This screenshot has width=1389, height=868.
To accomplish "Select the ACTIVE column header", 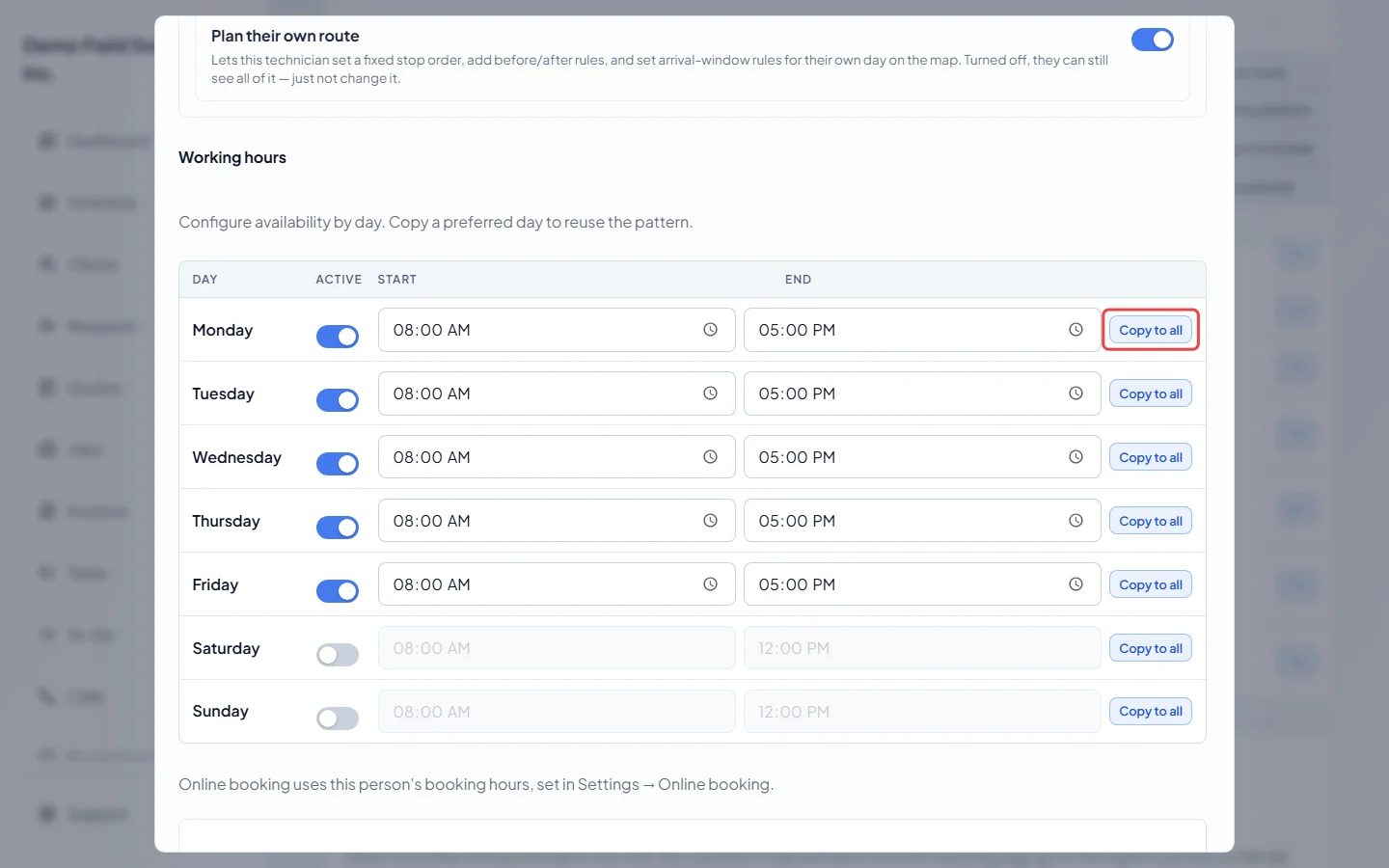I will (x=339, y=280).
